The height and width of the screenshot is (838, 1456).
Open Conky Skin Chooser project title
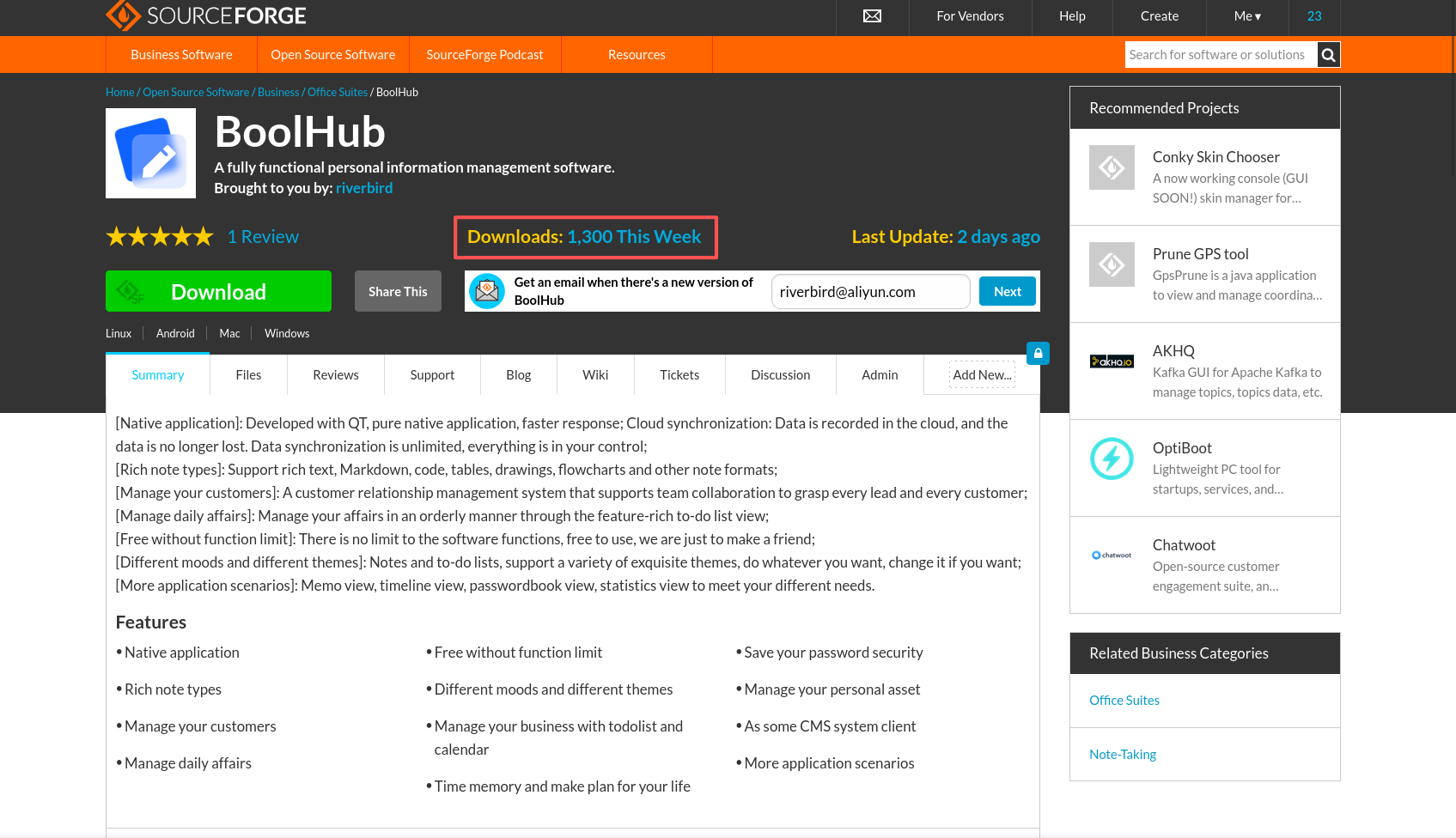1215,157
